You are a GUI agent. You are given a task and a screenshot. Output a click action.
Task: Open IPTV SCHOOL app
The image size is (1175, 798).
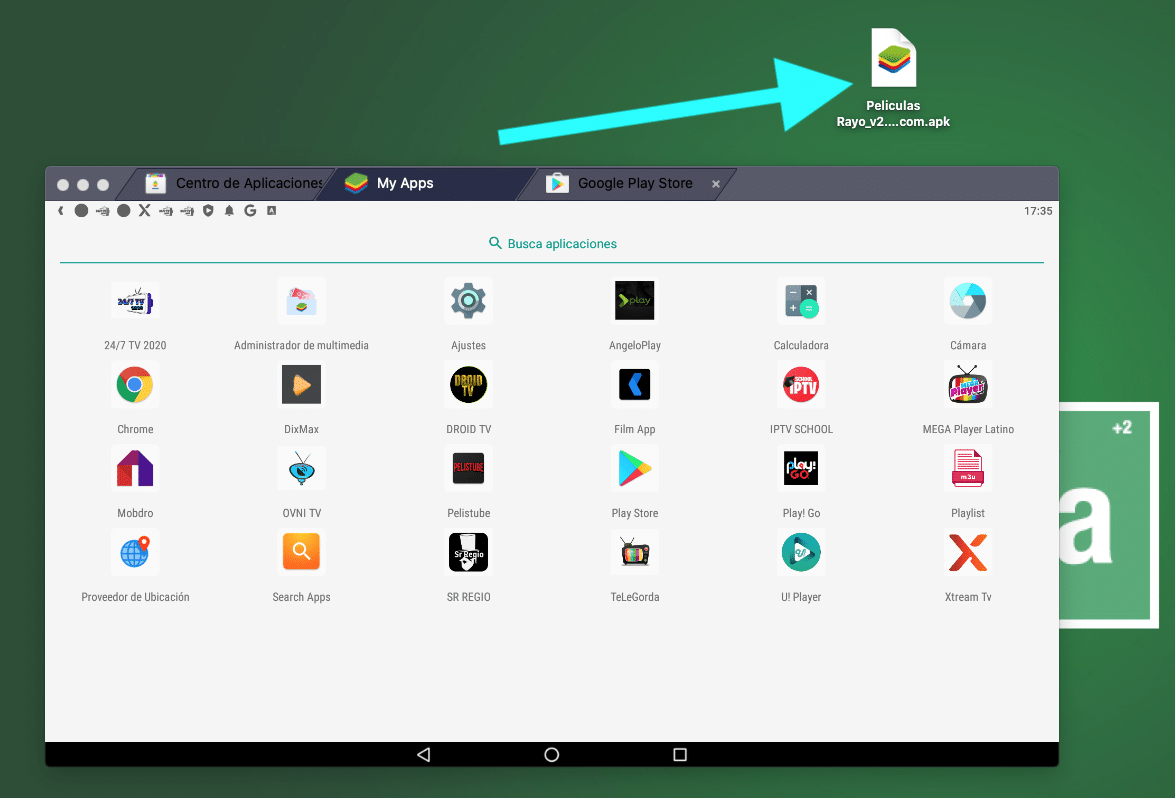point(800,385)
